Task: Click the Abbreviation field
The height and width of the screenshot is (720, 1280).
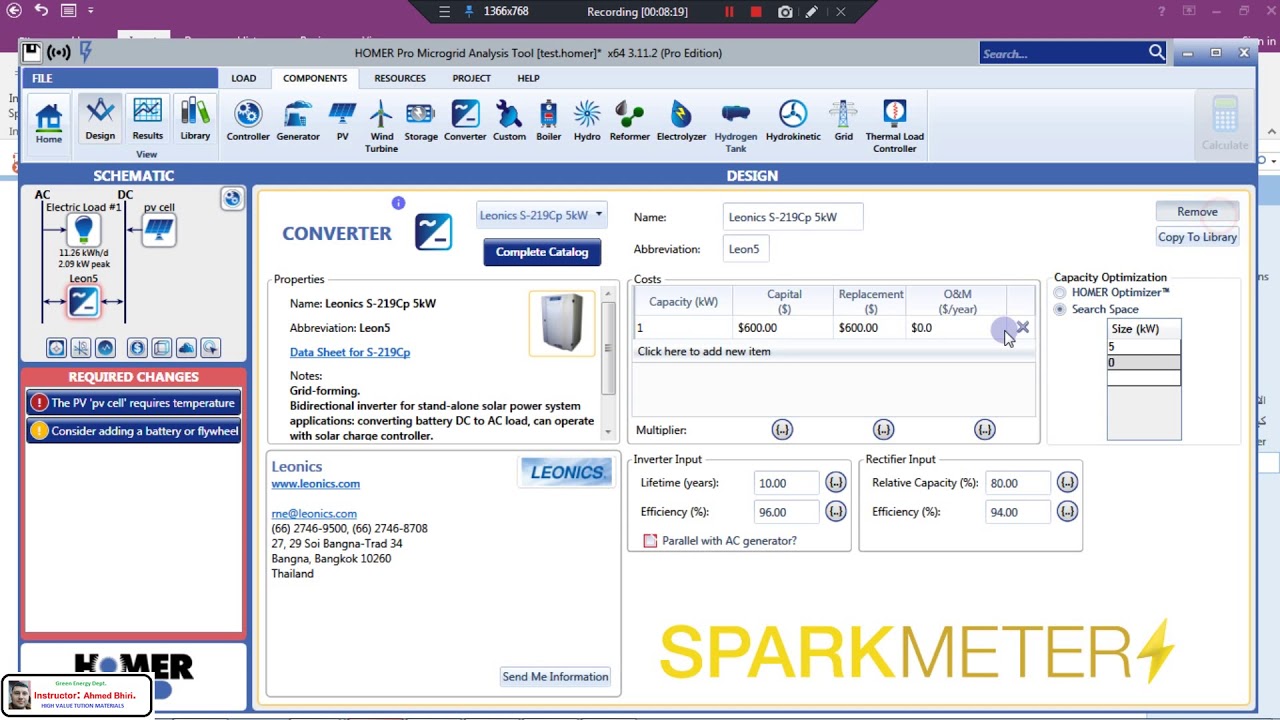Action: (746, 249)
